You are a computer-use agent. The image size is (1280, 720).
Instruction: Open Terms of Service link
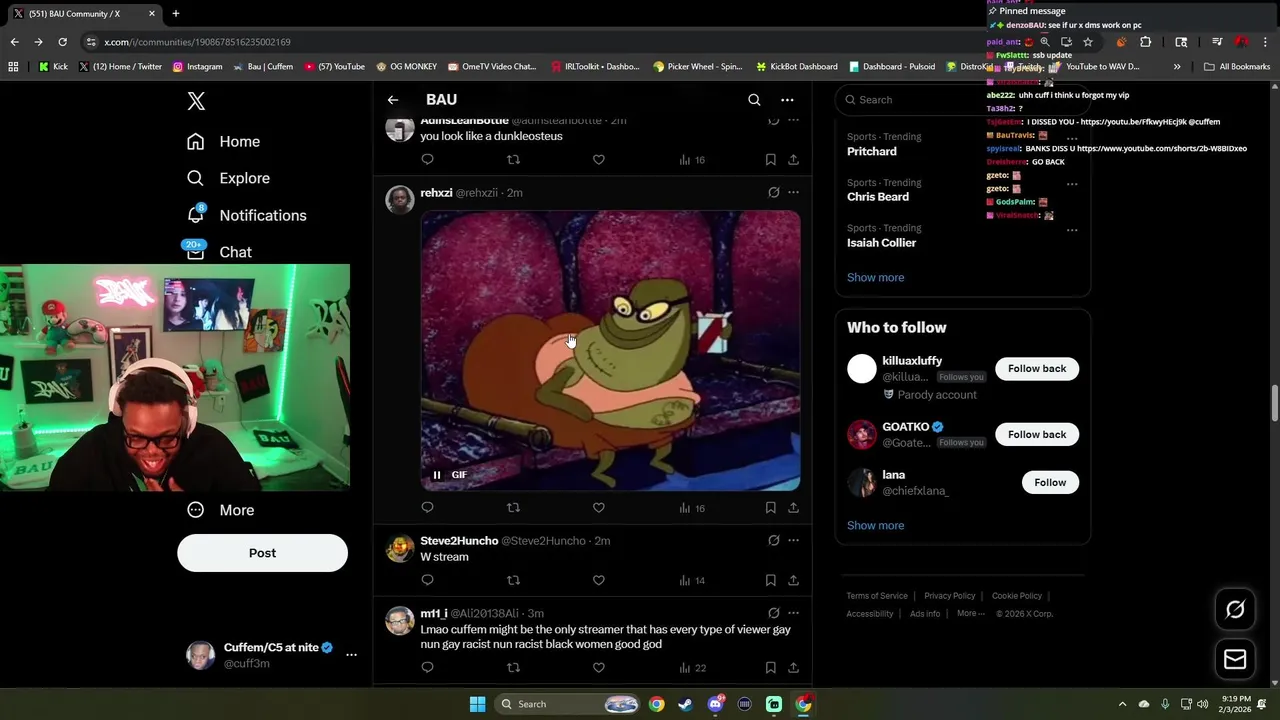(x=877, y=596)
